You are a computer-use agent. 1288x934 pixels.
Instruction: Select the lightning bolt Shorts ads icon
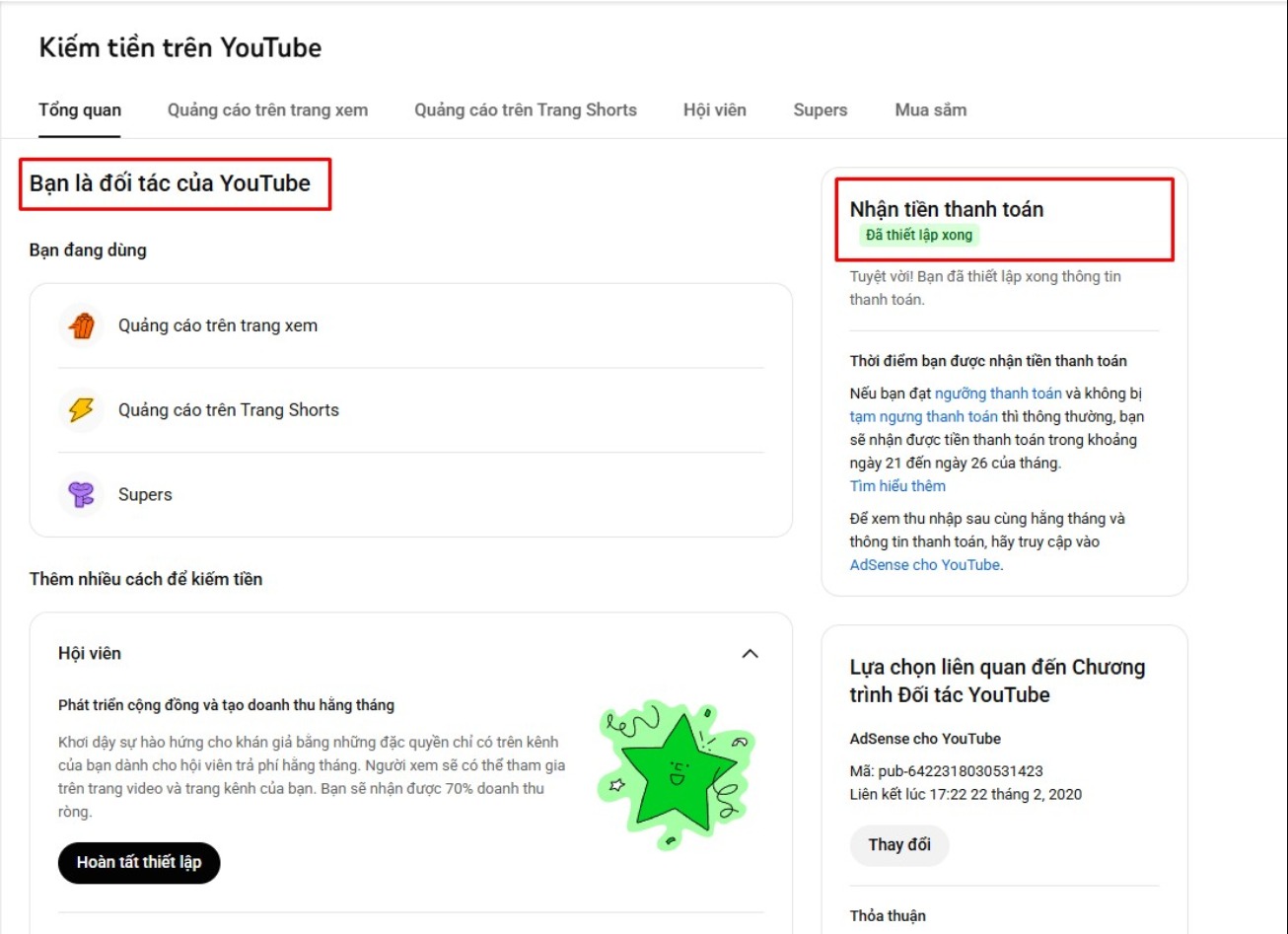(80, 410)
